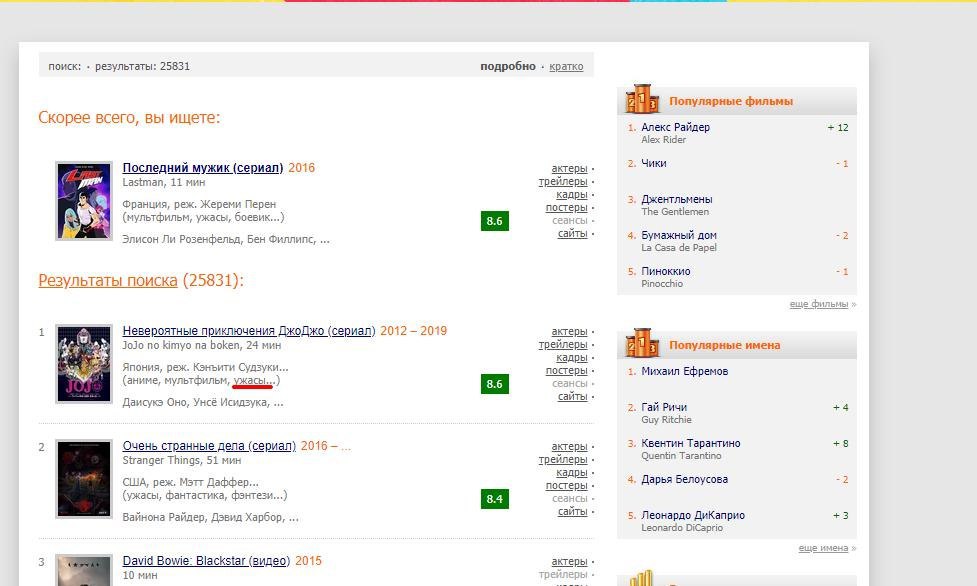Image resolution: width=977 pixels, height=586 pixels.
Task: Open трейлеры for Stranger Things
Action: 563,459
